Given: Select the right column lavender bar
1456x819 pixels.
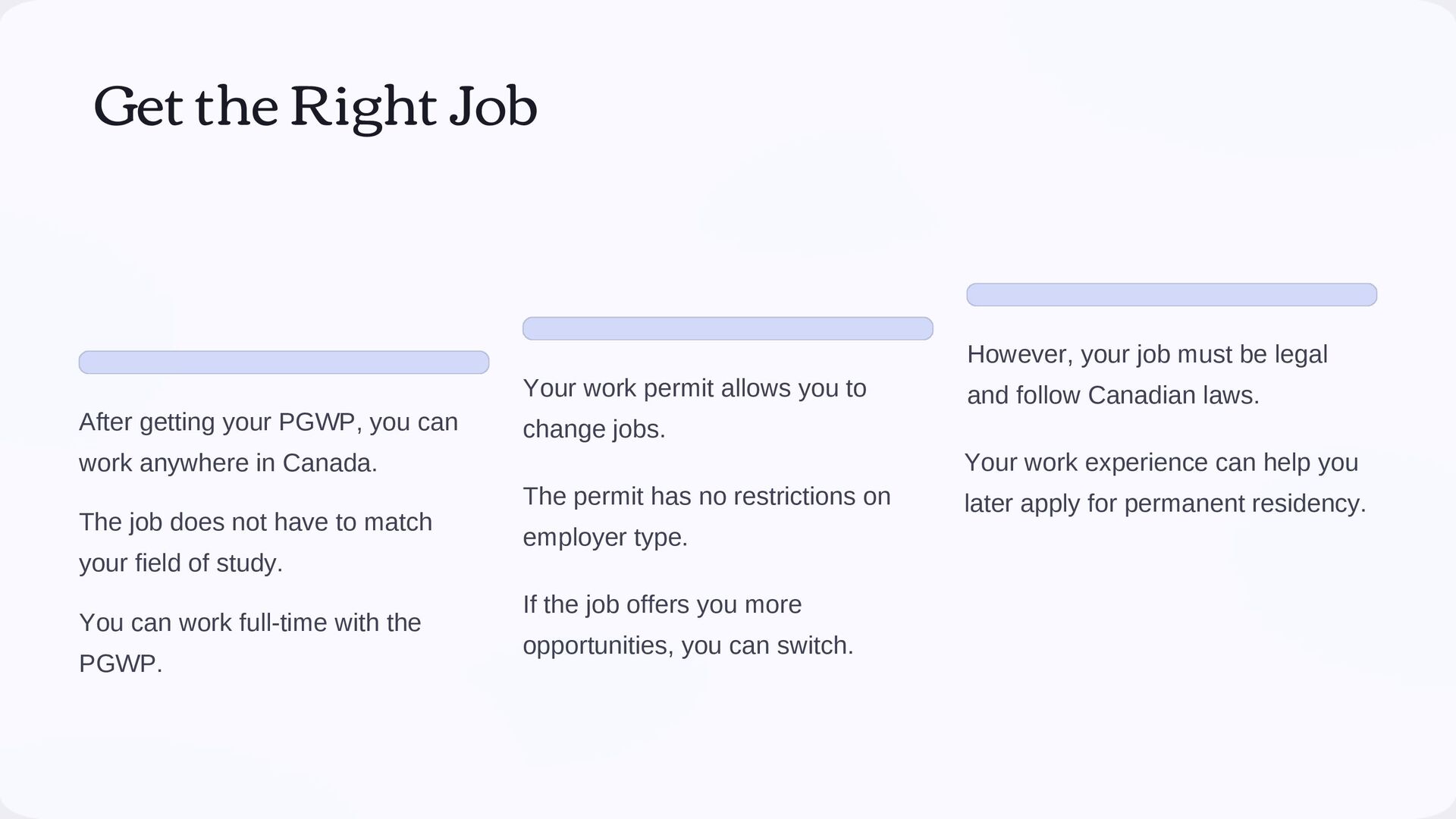Looking at the screenshot, I should pyautogui.click(x=1172, y=295).
